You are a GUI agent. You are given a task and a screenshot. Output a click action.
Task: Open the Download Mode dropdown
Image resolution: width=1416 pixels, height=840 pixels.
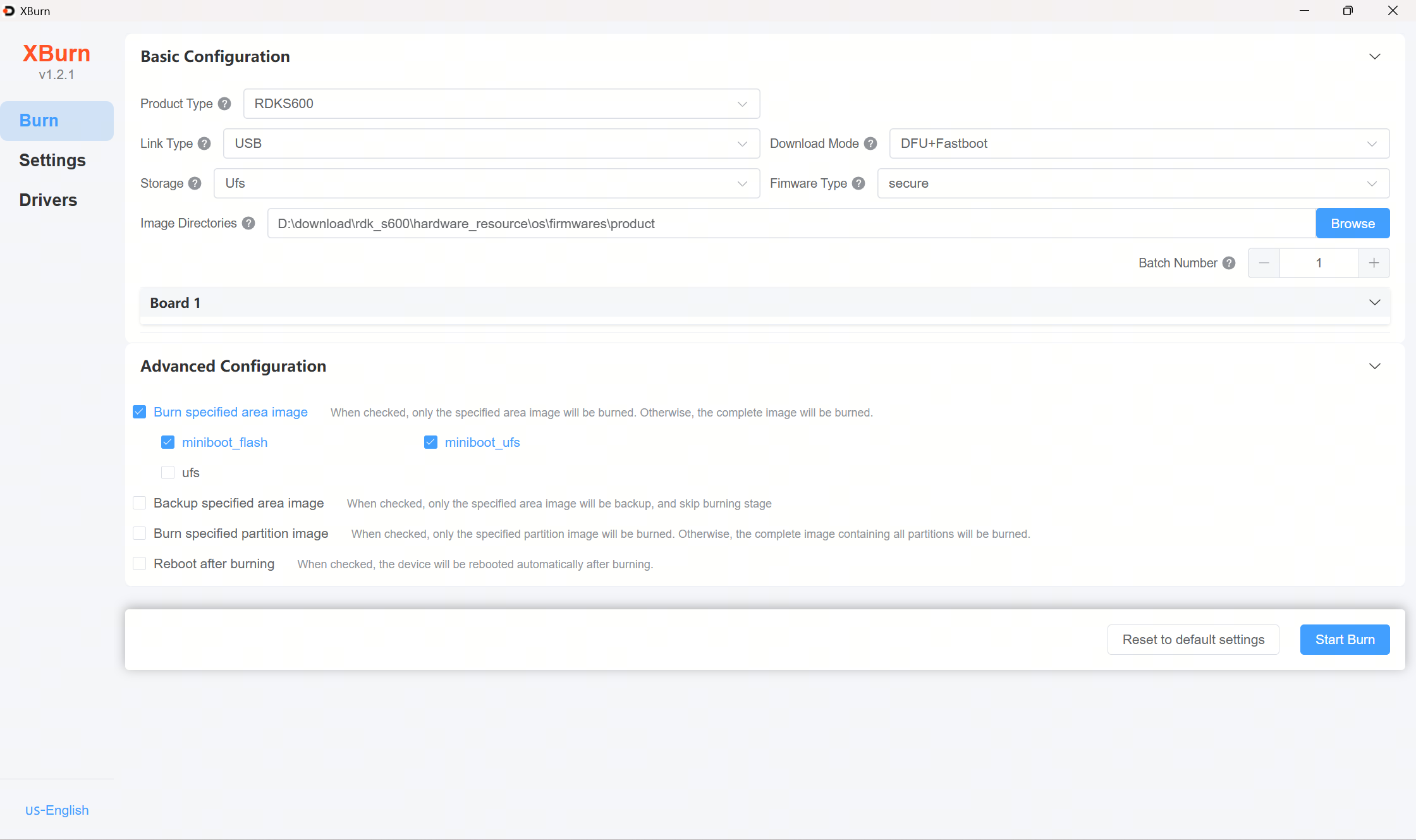click(x=1139, y=143)
